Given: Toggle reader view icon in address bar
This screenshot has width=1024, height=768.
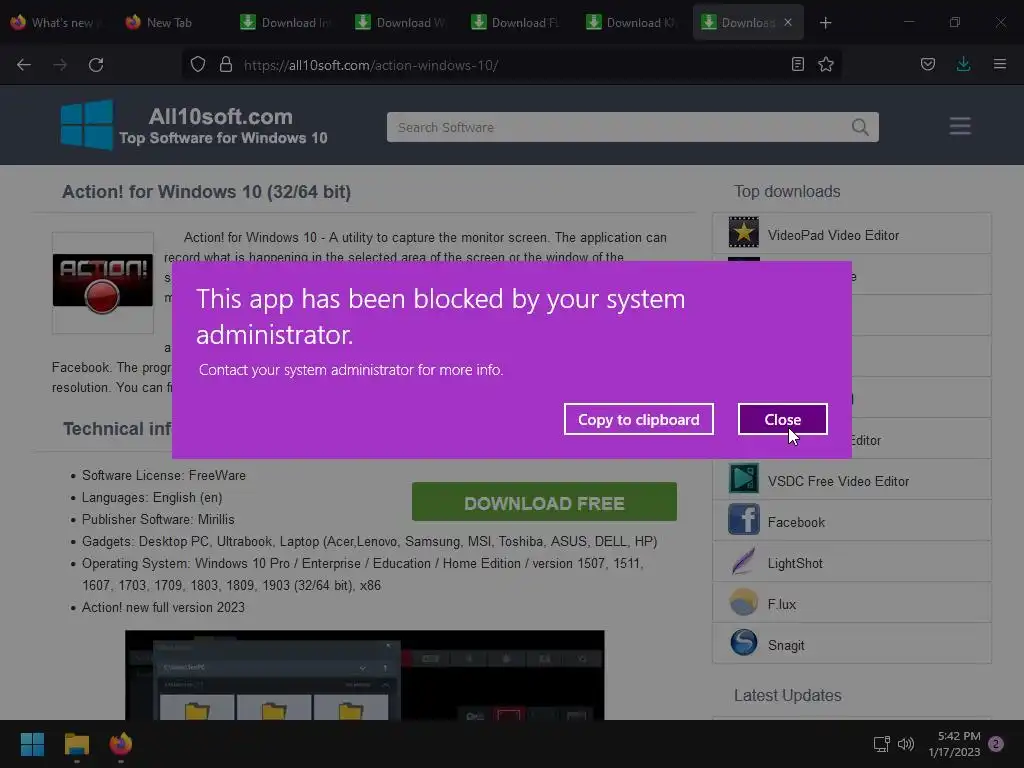Looking at the screenshot, I should coord(797,64).
